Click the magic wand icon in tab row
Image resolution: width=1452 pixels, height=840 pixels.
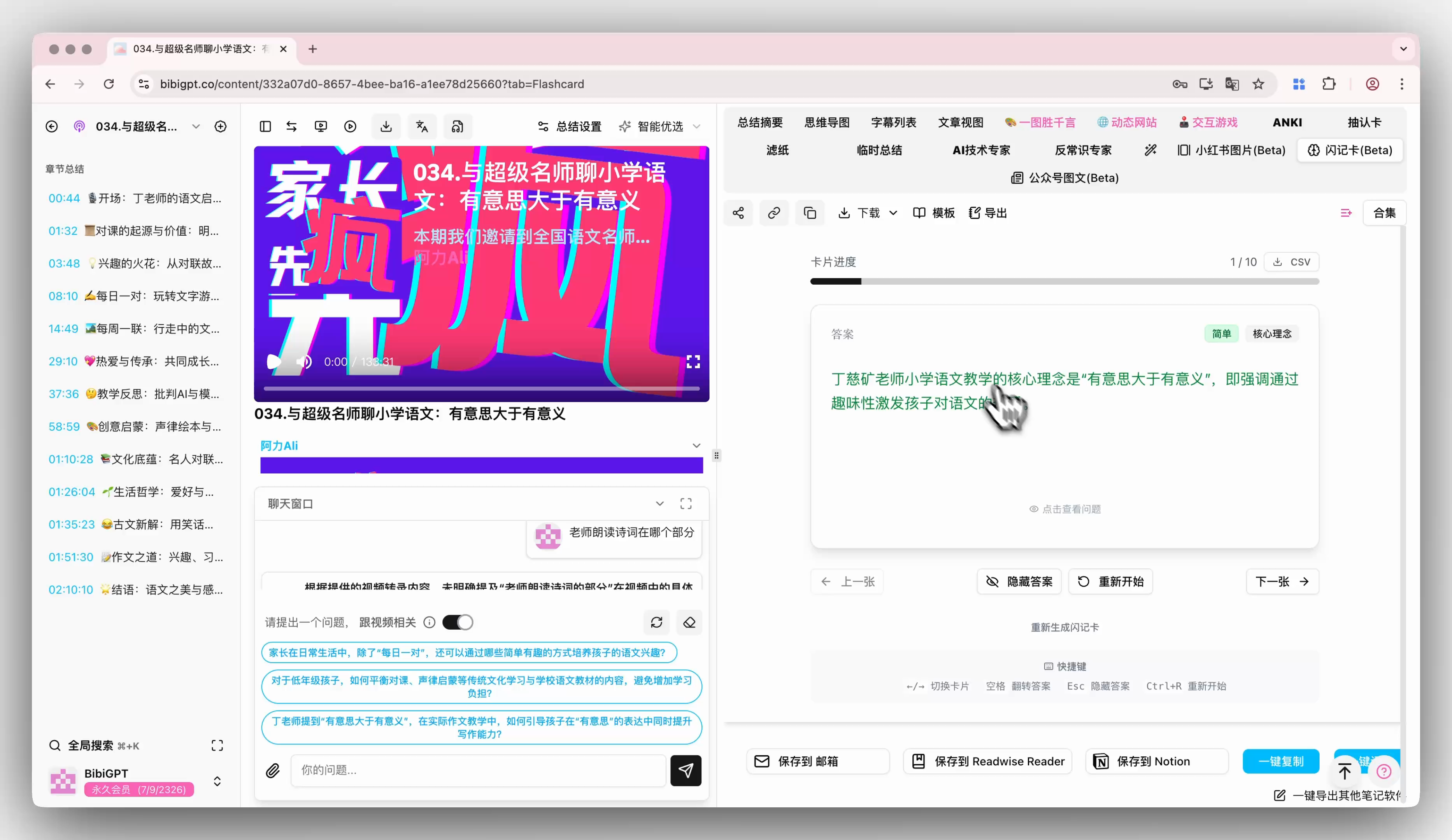tap(1150, 150)
